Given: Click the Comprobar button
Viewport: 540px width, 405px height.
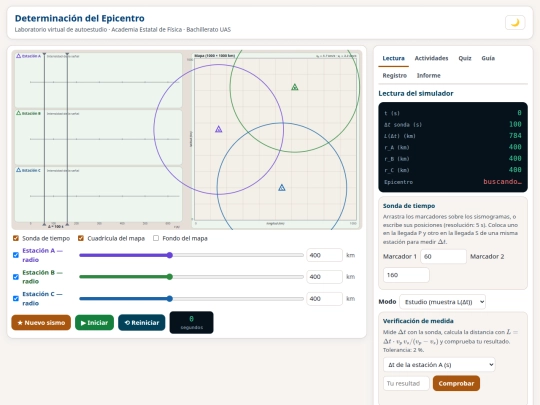Looking at the screenshot, I should pos(456,383).
